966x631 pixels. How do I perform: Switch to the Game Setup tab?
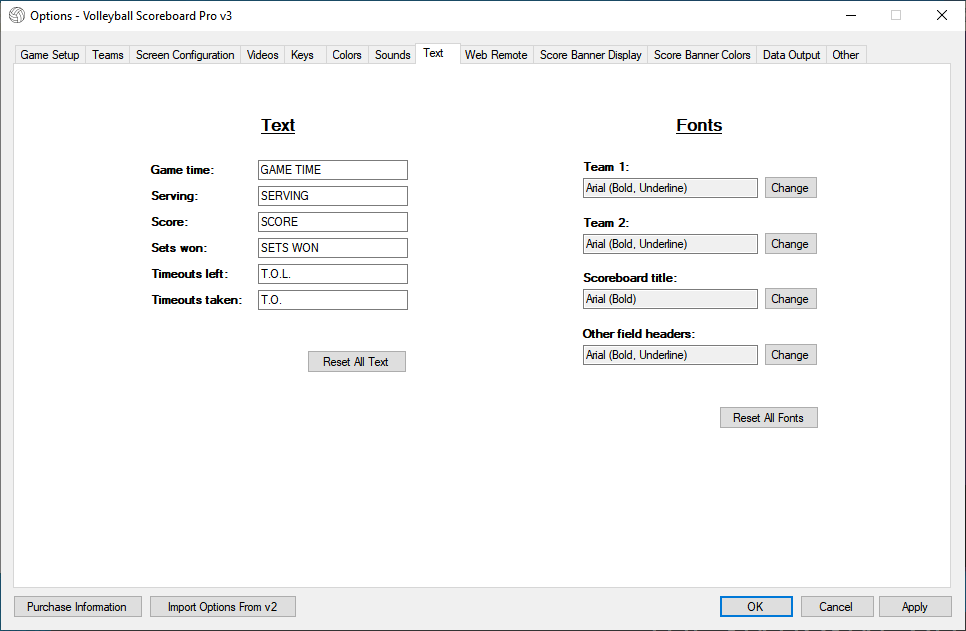tap(50, 55)
